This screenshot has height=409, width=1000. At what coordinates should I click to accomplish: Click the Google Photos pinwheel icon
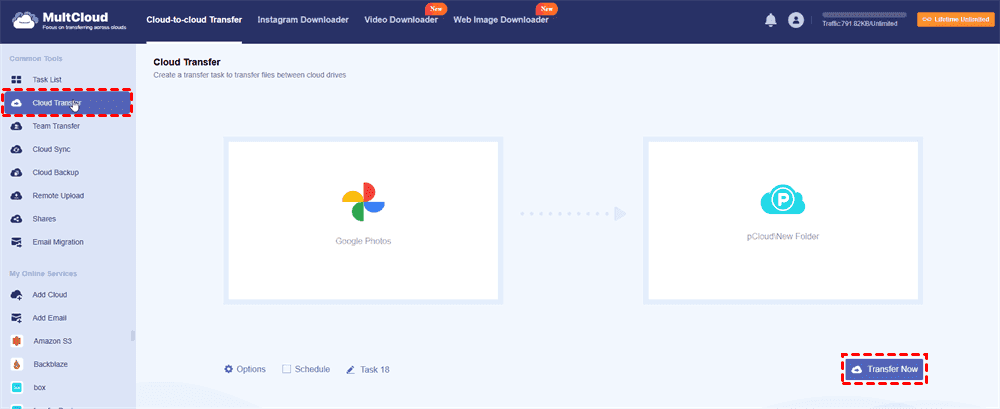click(363, 202)
